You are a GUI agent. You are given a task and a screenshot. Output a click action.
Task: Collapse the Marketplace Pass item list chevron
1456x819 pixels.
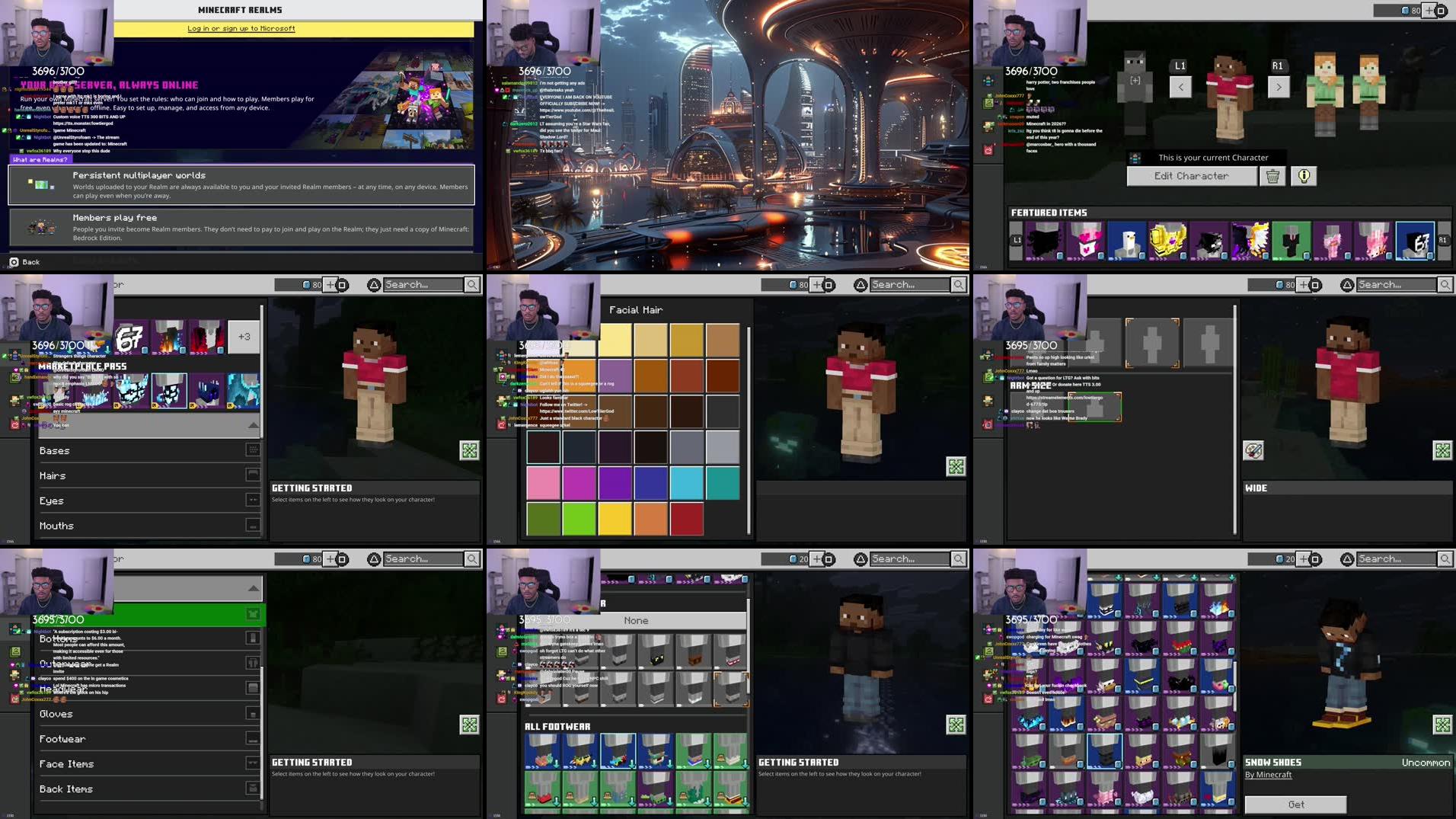(x=254, y=424)
